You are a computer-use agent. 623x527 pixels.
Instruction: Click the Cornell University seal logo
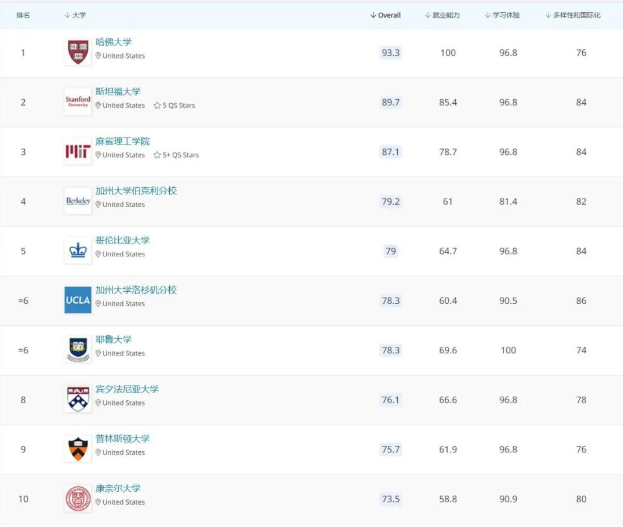(78, 499)
